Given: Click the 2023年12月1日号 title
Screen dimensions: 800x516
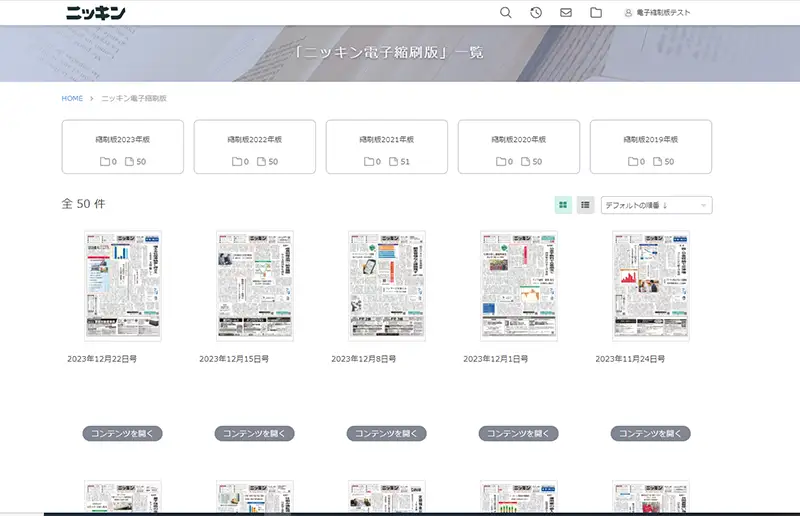Looking at the screenshot, I should (496, 359).
